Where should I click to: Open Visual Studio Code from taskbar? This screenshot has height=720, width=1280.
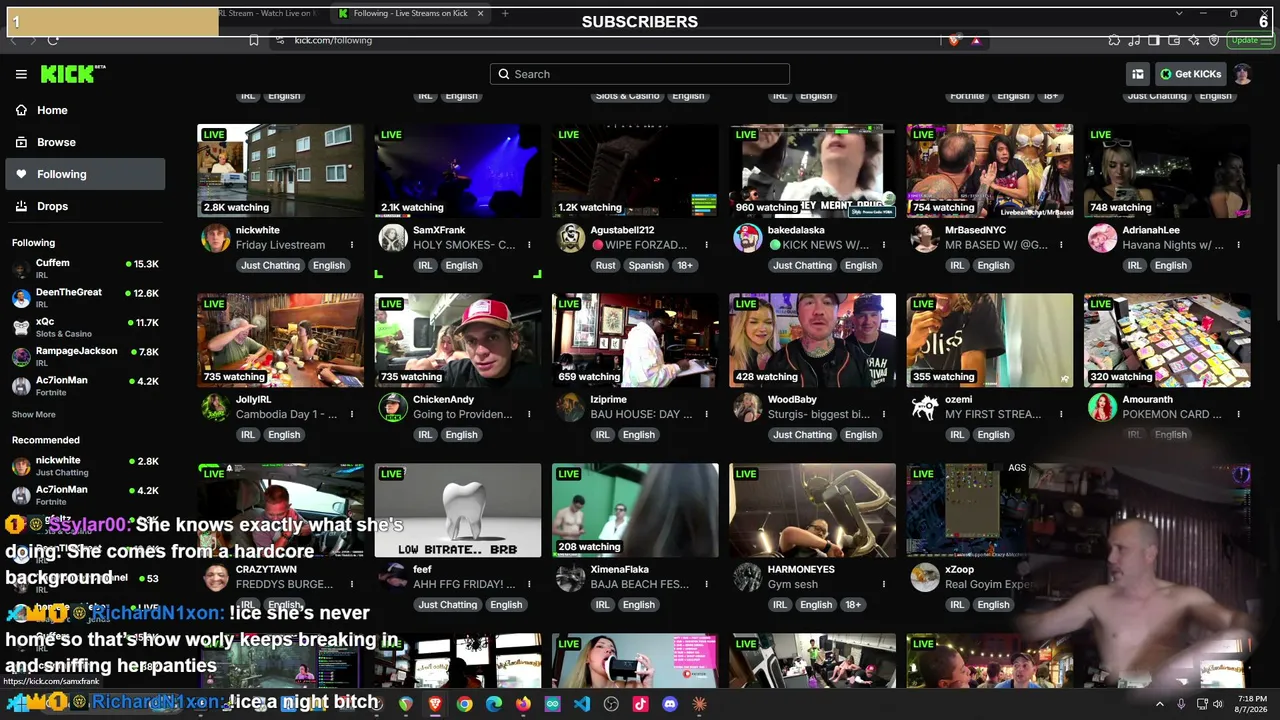pyautogui.click(x=582, y=704)
